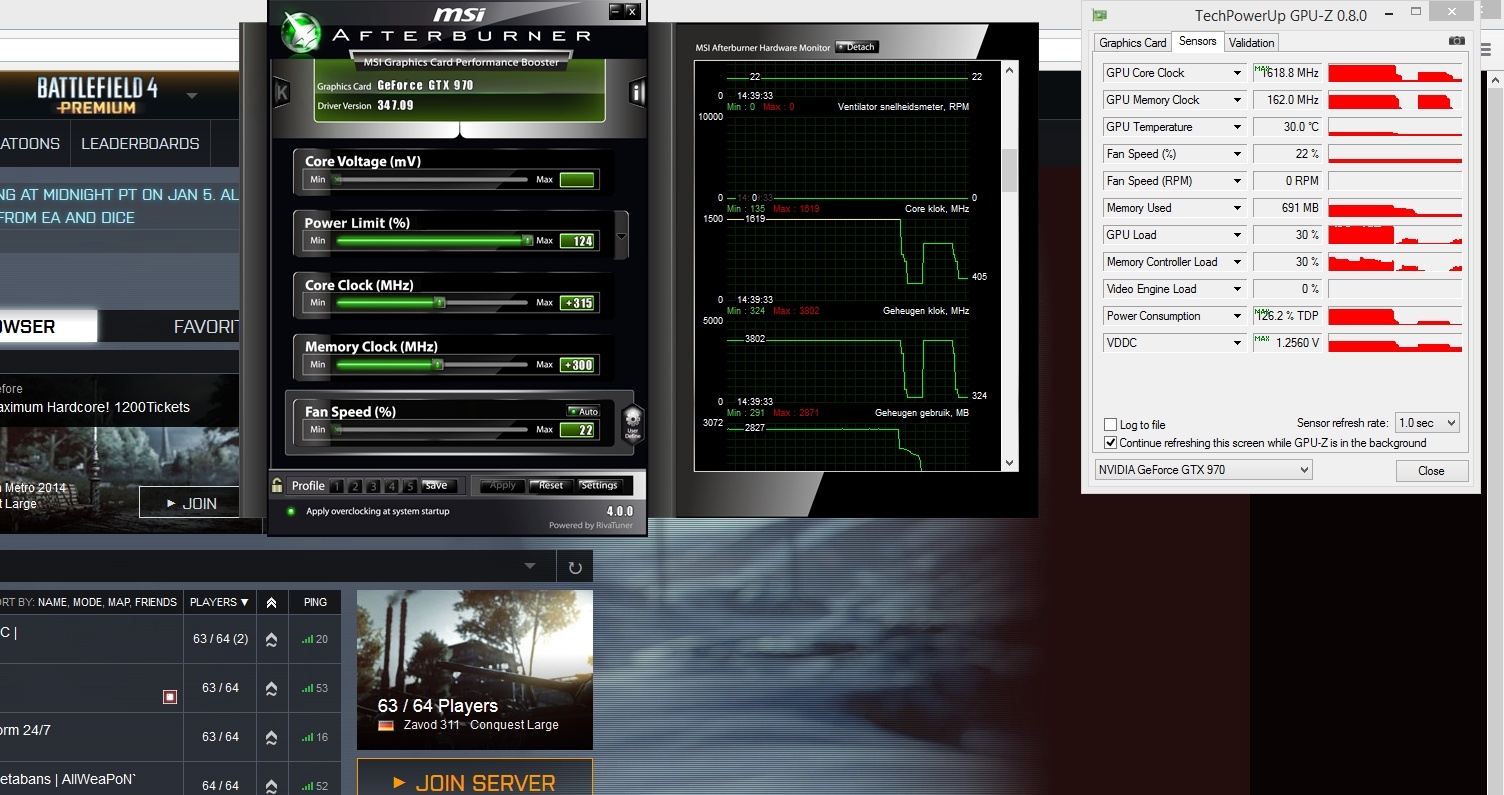
Task: Open the Sensor refresh rate dropdown
Action: point(1427,423)
